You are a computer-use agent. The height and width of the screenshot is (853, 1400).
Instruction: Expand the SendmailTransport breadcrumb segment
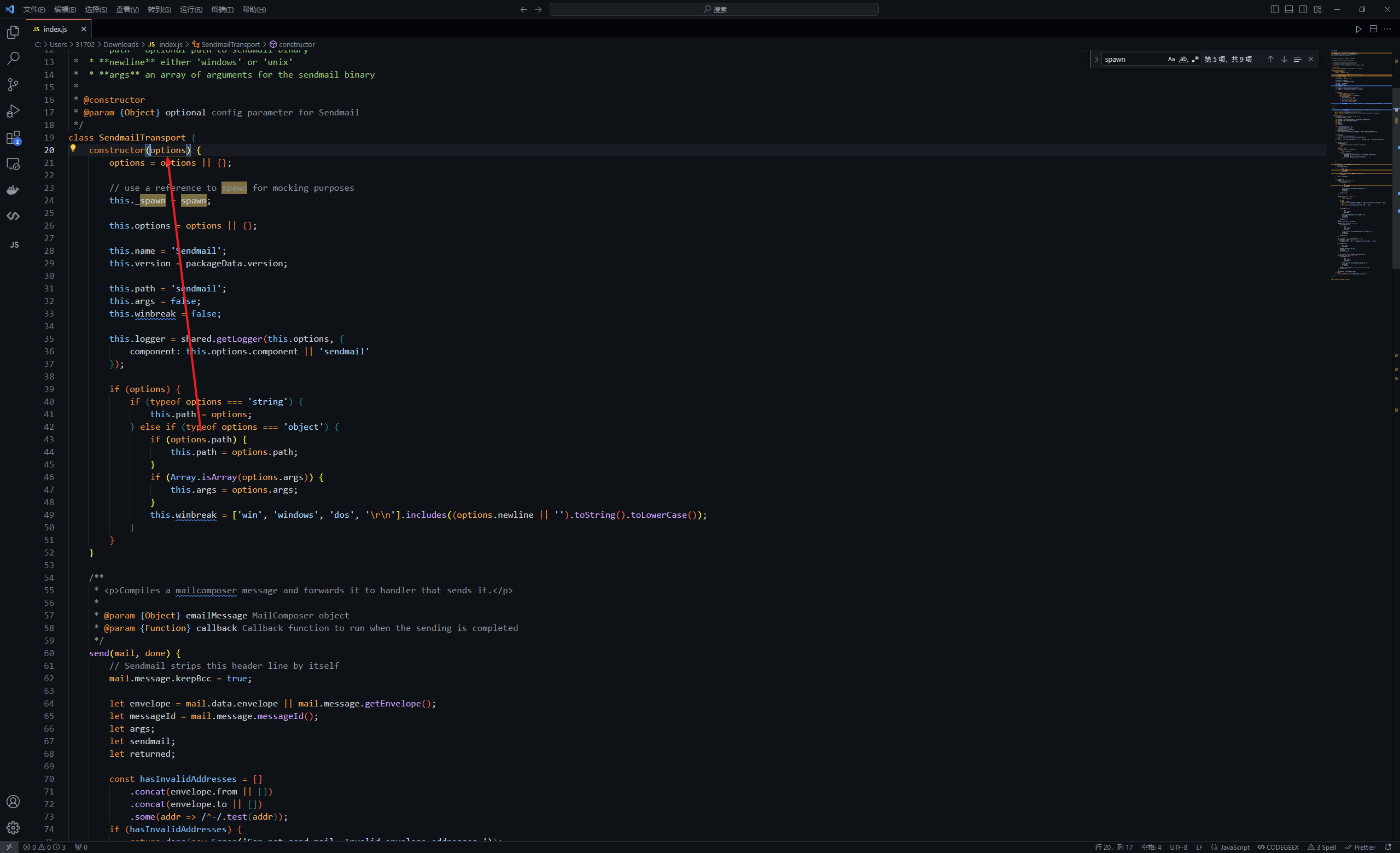[225, 44]
